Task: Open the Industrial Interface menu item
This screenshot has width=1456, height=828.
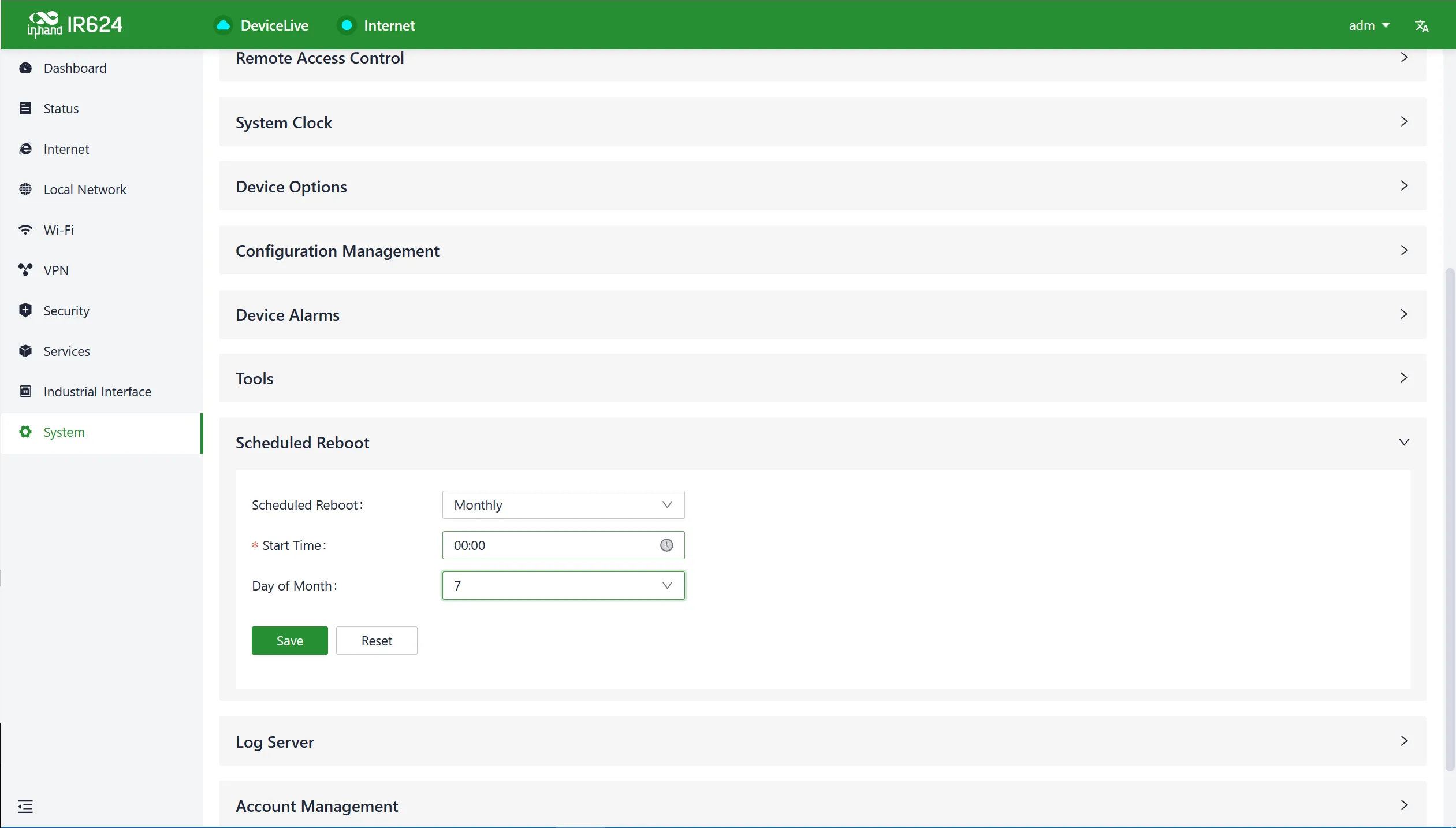Action: (102, 391)
